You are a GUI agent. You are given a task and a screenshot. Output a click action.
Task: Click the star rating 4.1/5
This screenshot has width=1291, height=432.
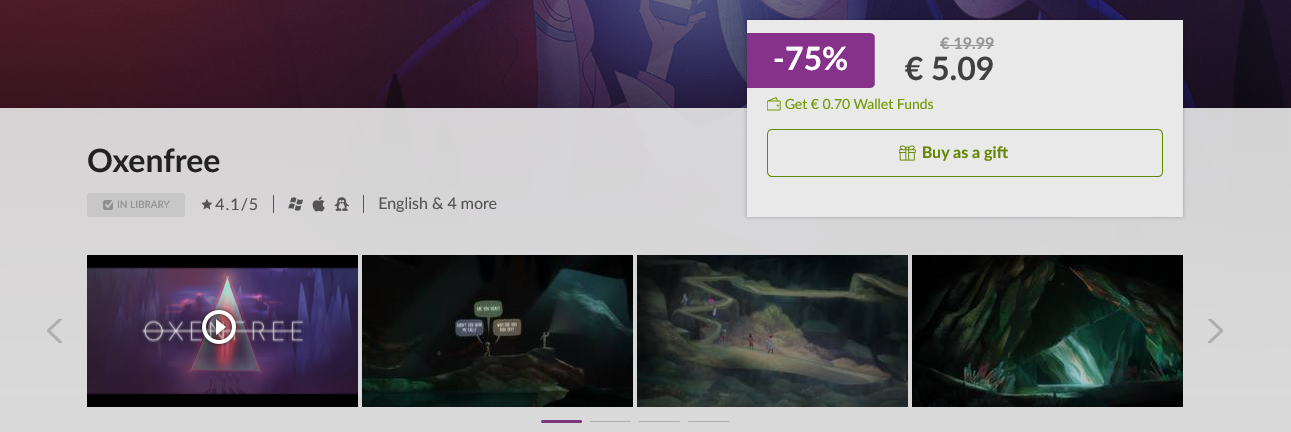(x=229, y=204)
